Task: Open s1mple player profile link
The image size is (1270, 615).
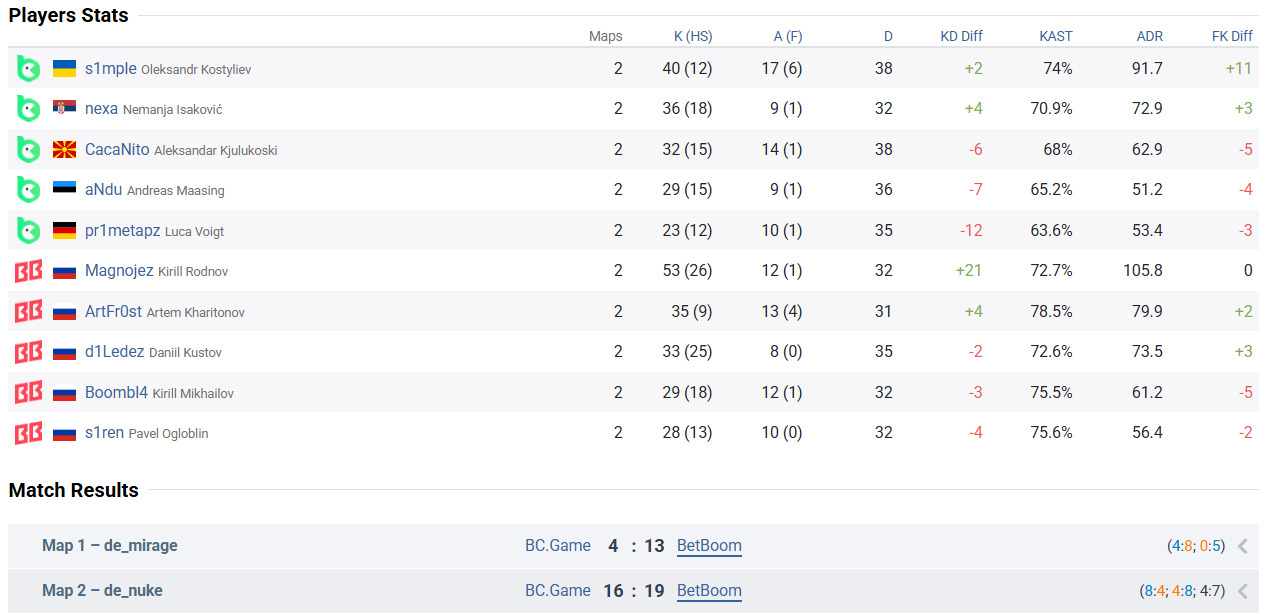Action: [110, 69]
